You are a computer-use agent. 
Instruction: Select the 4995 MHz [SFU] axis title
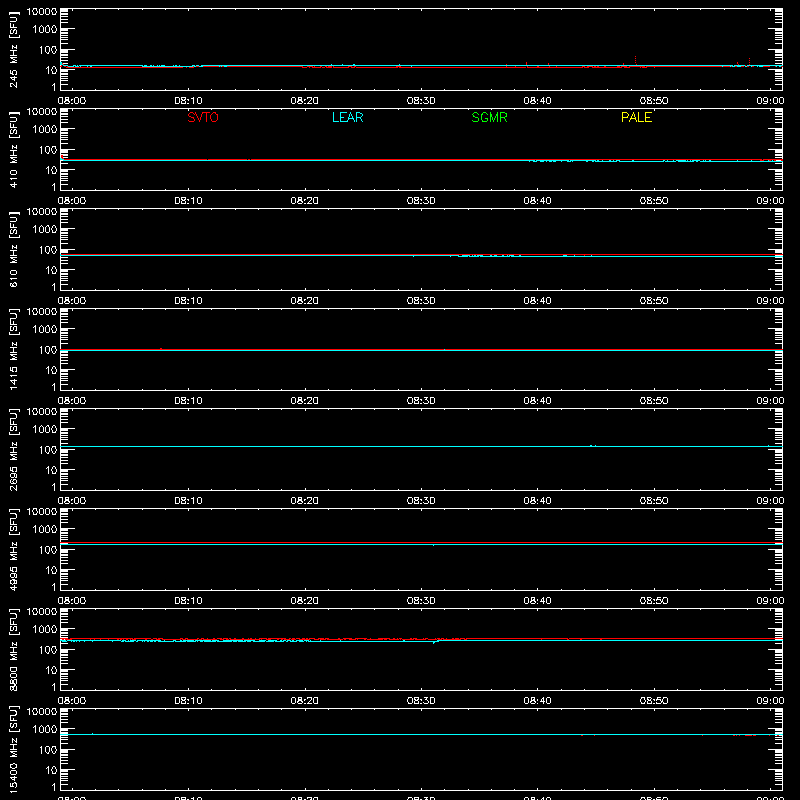coord(13,549)
